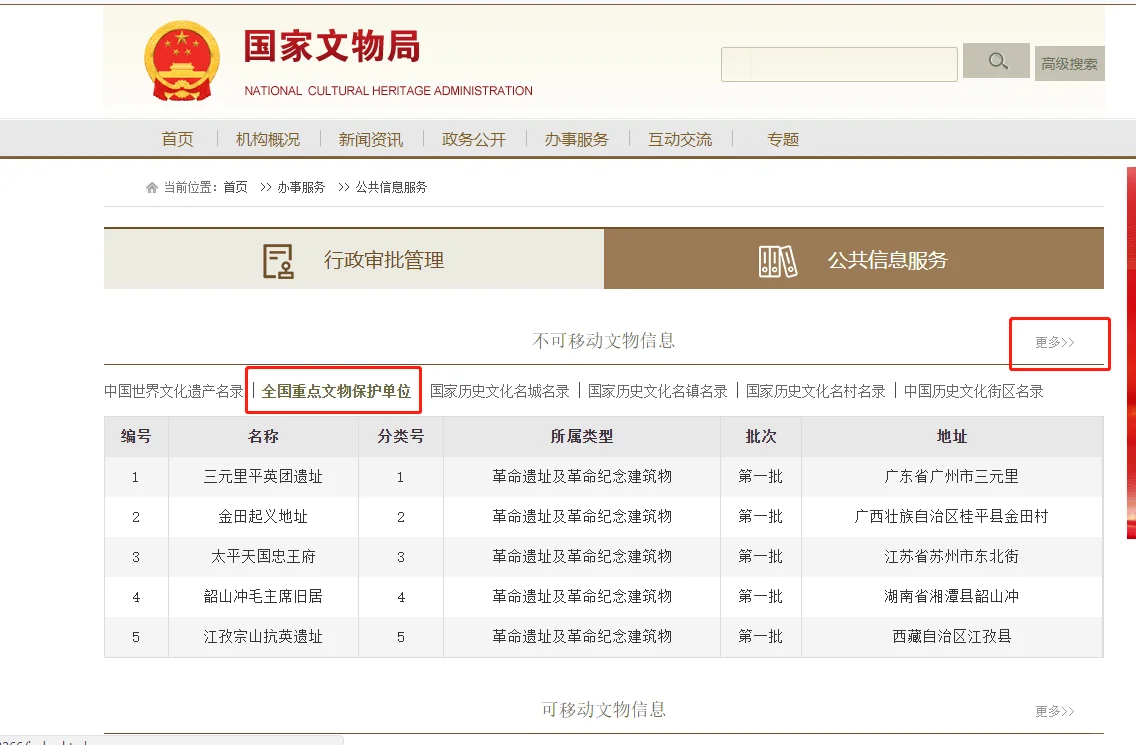
Task: Click the 编号 column header
Action: [136, 436]
